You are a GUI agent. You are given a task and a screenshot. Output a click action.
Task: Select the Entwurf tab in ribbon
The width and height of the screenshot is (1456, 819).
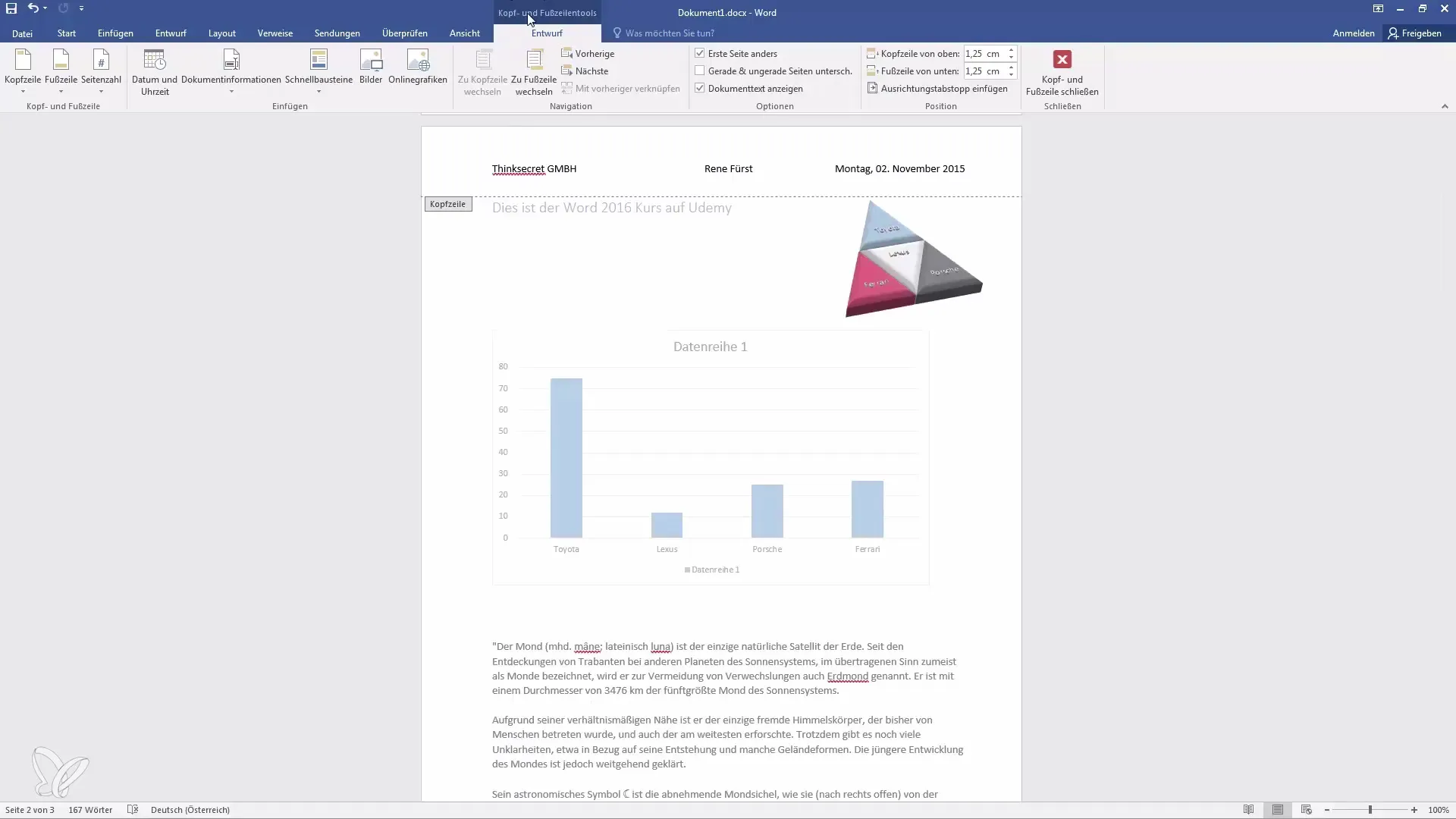171,33
